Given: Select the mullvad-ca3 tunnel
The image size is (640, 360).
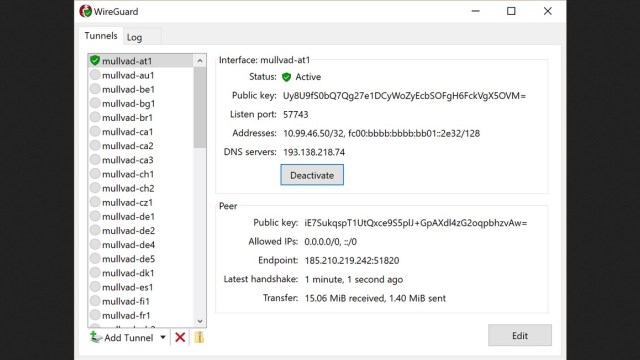Looking at the screenshot, I should pyautogui.click(x=141, y=160).
